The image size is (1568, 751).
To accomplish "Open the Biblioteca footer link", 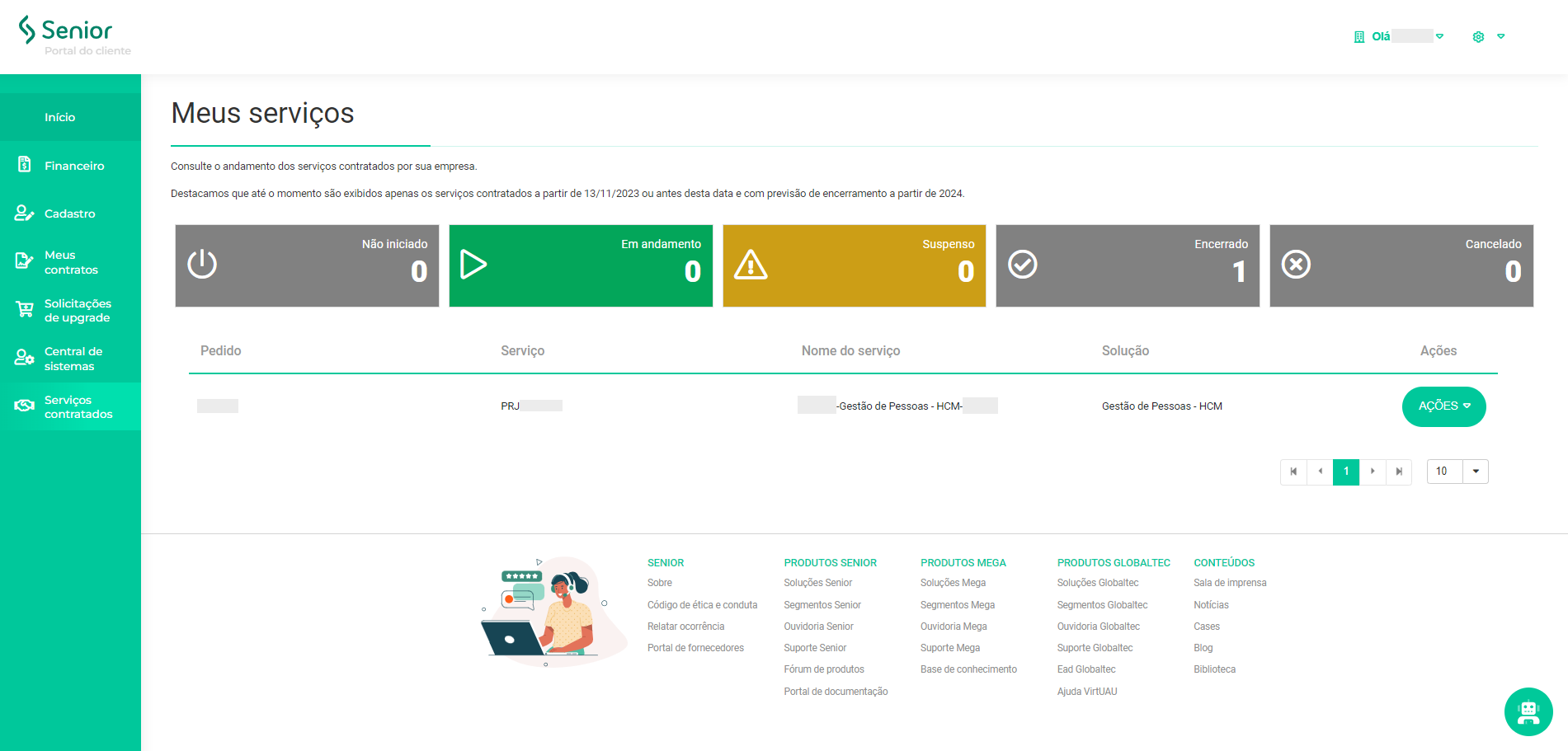I will (x=1214, y=669).
